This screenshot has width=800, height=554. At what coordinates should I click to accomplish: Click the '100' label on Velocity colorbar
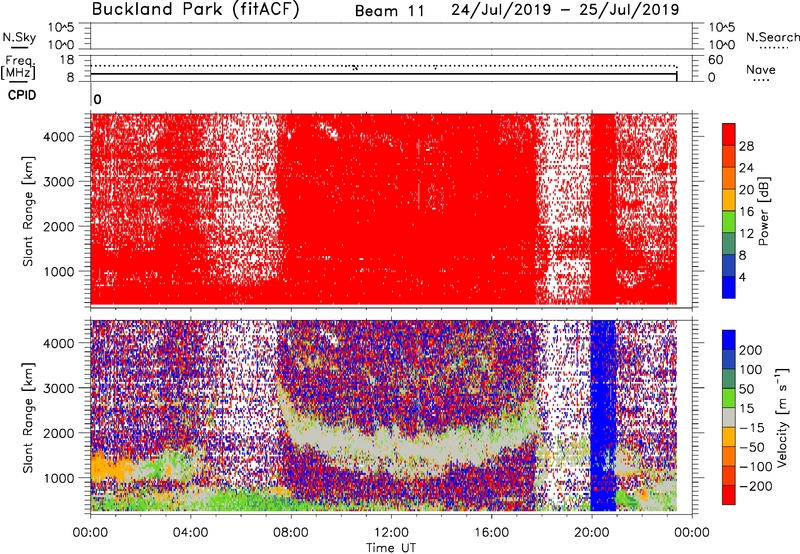751,370
